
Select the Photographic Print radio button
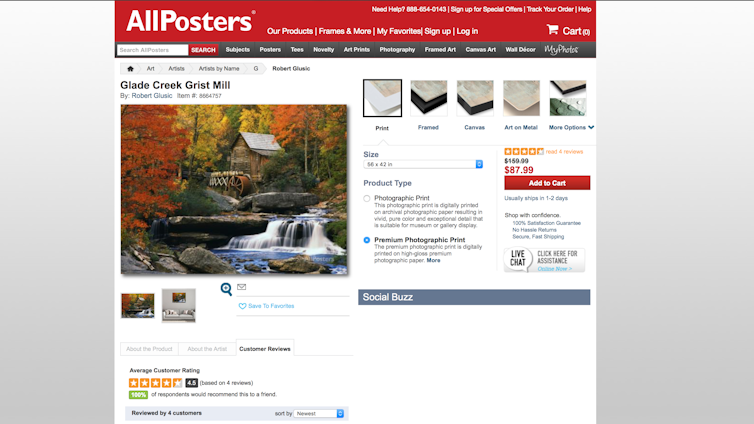pyautogui.click(x=367, y=199)
